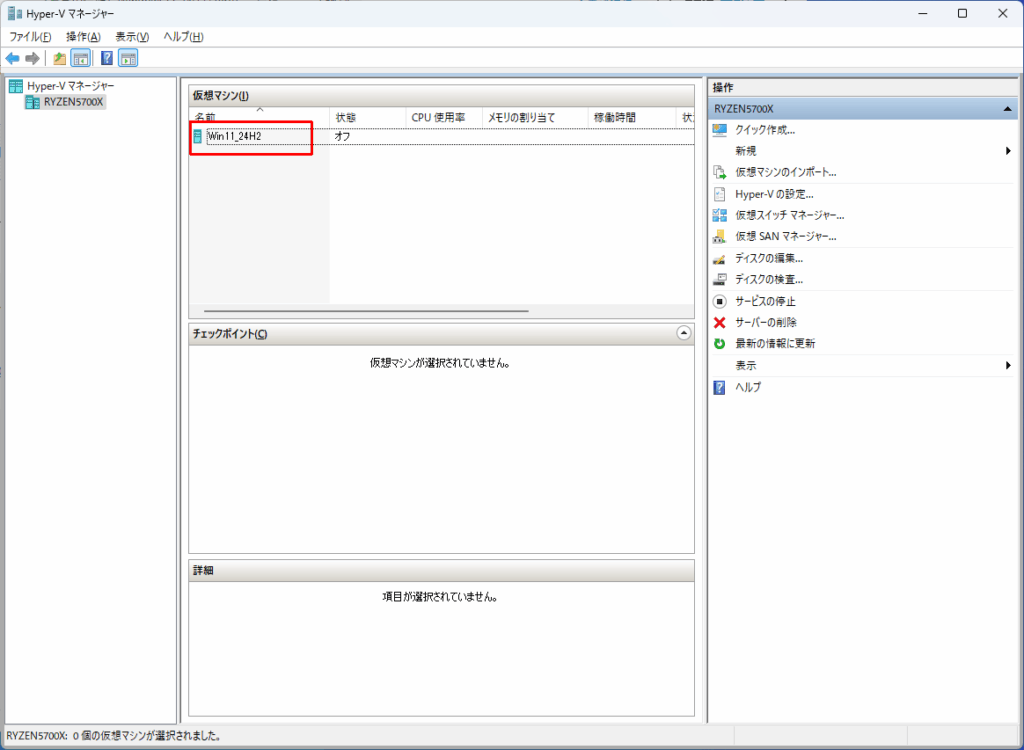The width and height of the screenshot is (1024, 750).
Task: Collapse the RYZEN5700X actions group
Action: tap(1008, 108)
